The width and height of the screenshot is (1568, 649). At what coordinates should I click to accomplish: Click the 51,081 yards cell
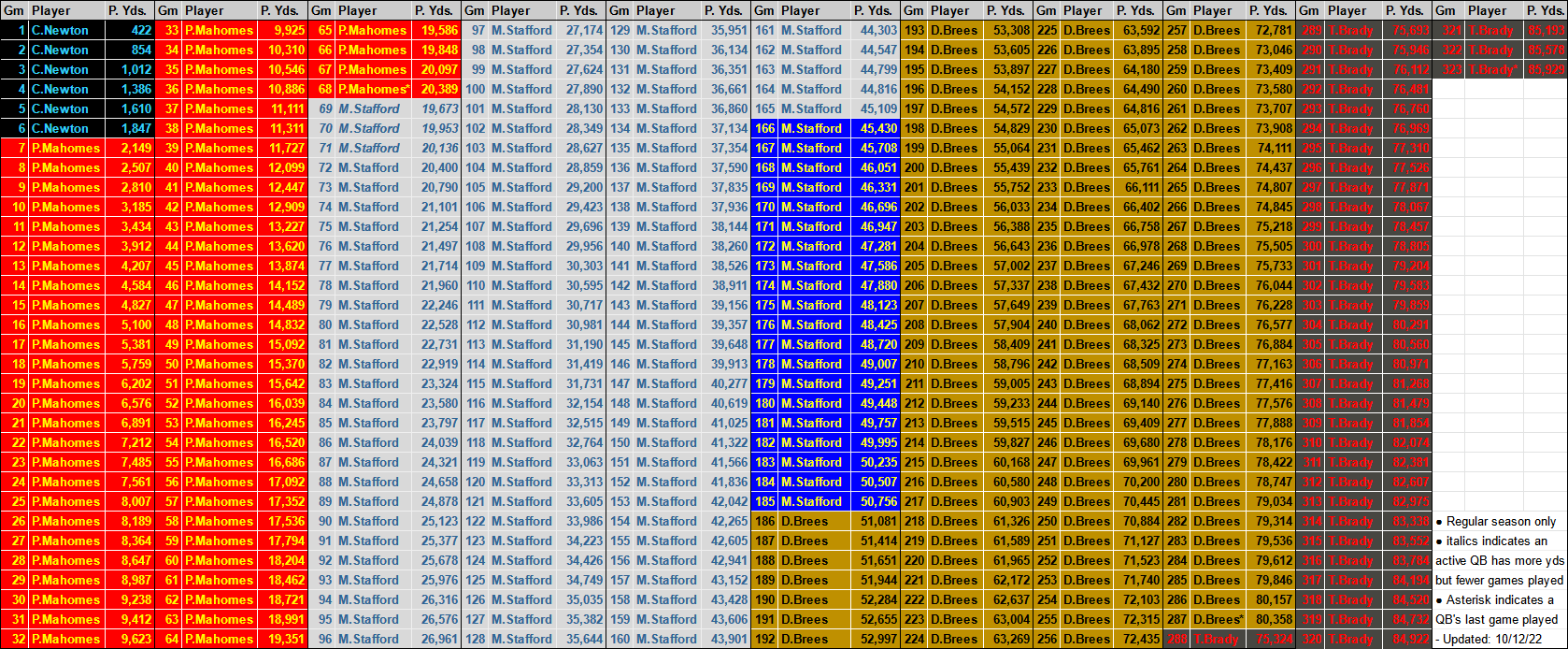(x=875, y=521)
